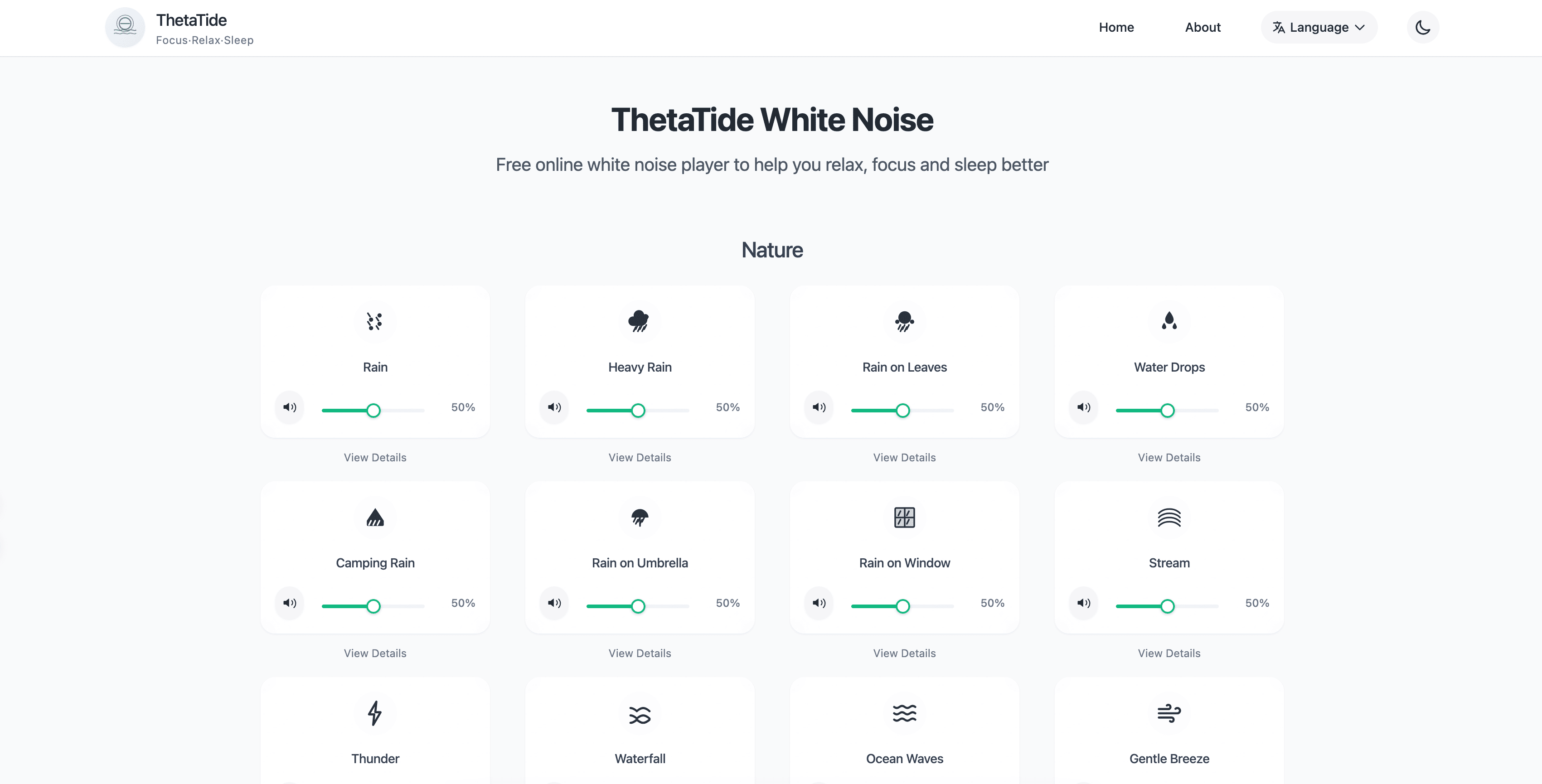Mute the Water Drops speaker
The width and height of the screenshot is (1542, 784).
pyautogui.click(x=1083, y=407)
